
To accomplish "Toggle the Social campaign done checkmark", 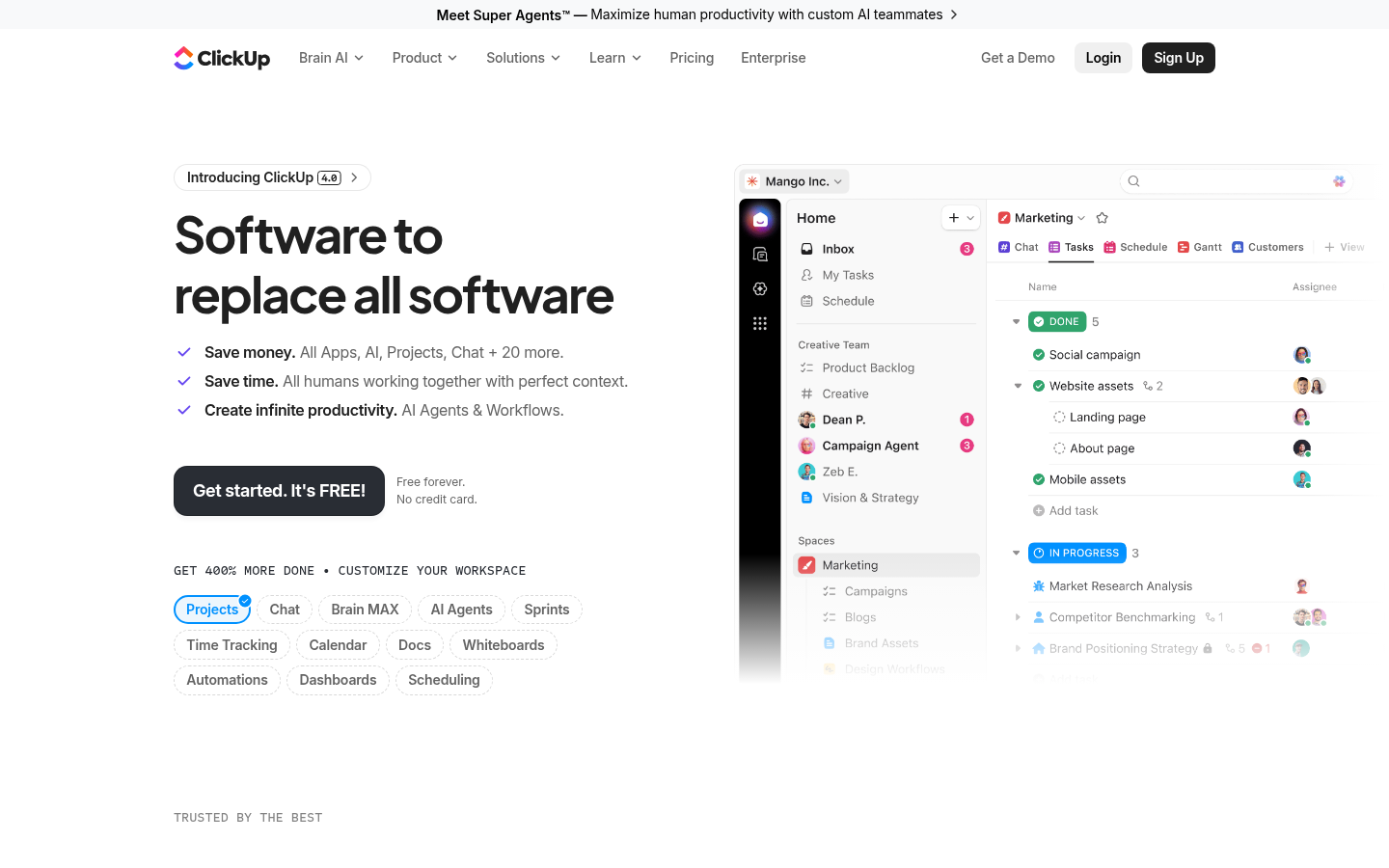I will point(1039,355).
